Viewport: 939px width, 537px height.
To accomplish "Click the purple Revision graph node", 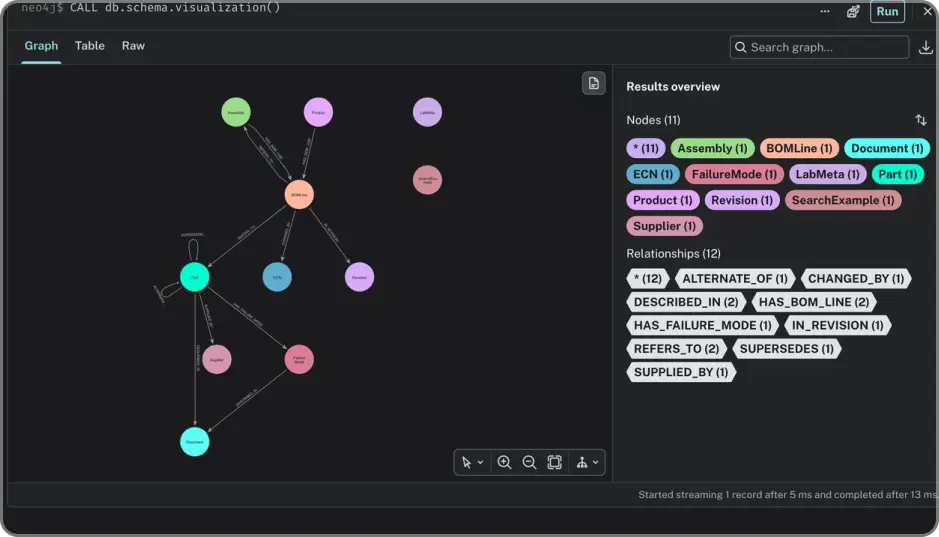I will (x=359, y=277).
